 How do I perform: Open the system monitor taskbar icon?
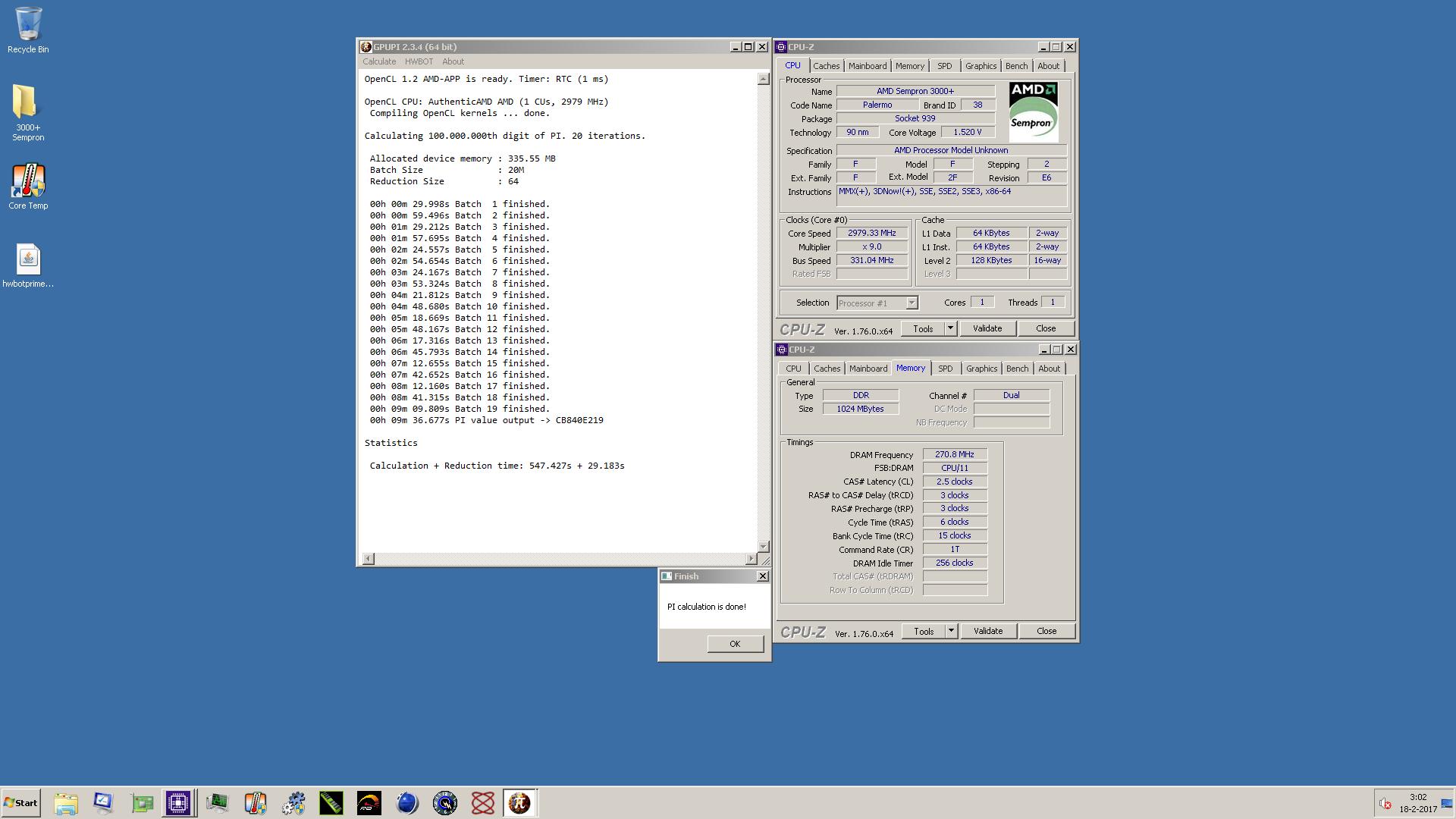(x=218, y=802)
